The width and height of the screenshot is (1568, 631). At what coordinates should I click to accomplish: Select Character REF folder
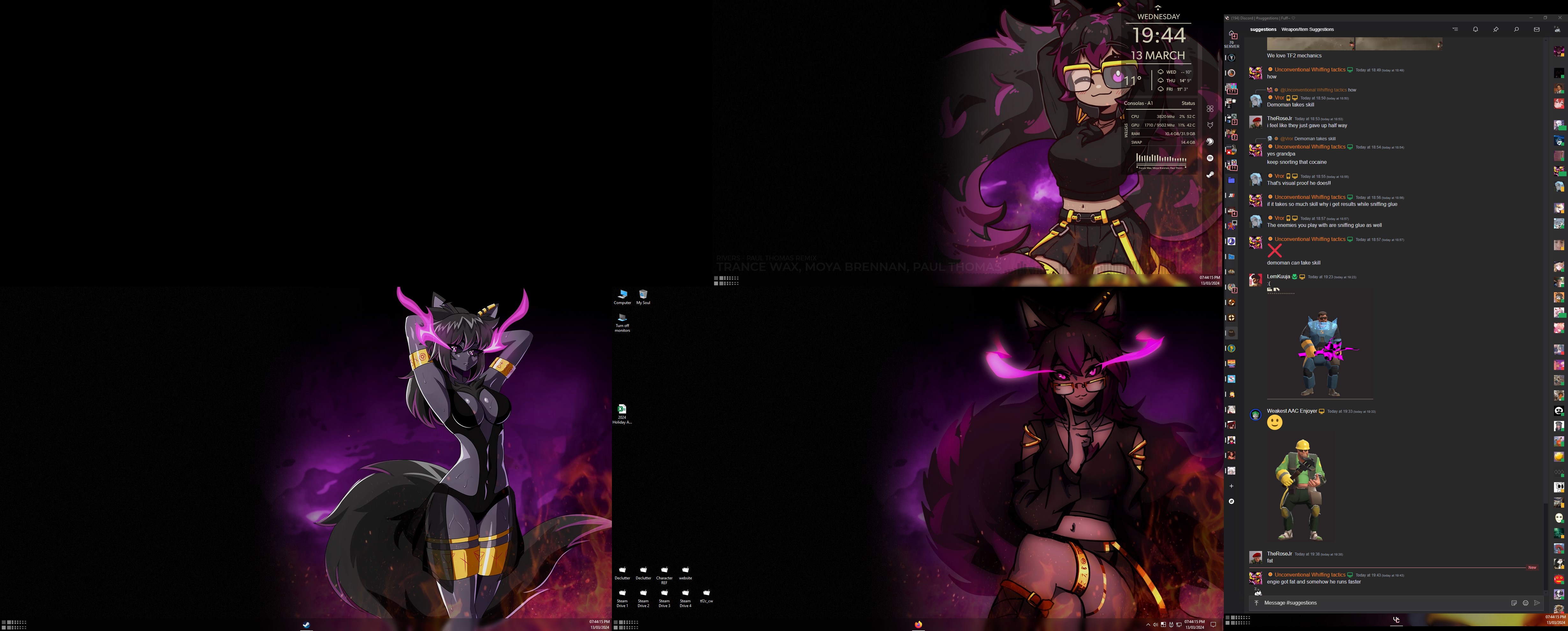(664, 575)
